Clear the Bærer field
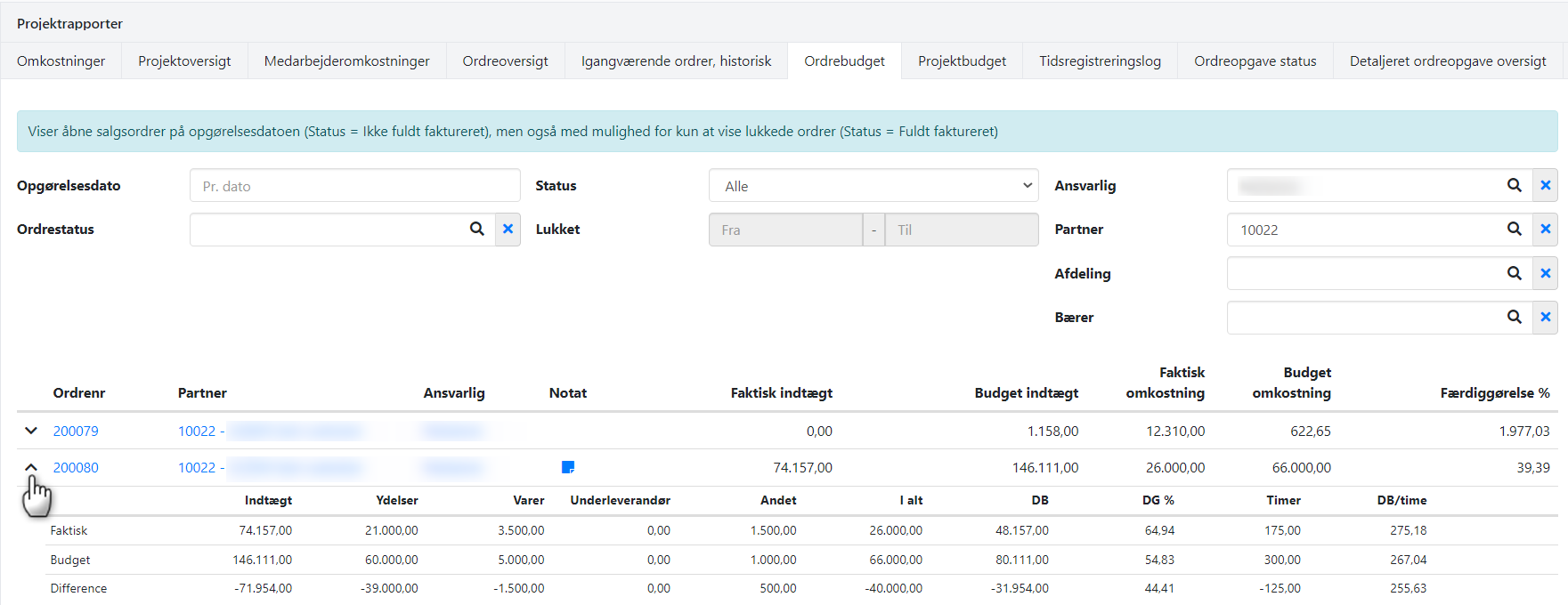 click(x=1545, y=317)
